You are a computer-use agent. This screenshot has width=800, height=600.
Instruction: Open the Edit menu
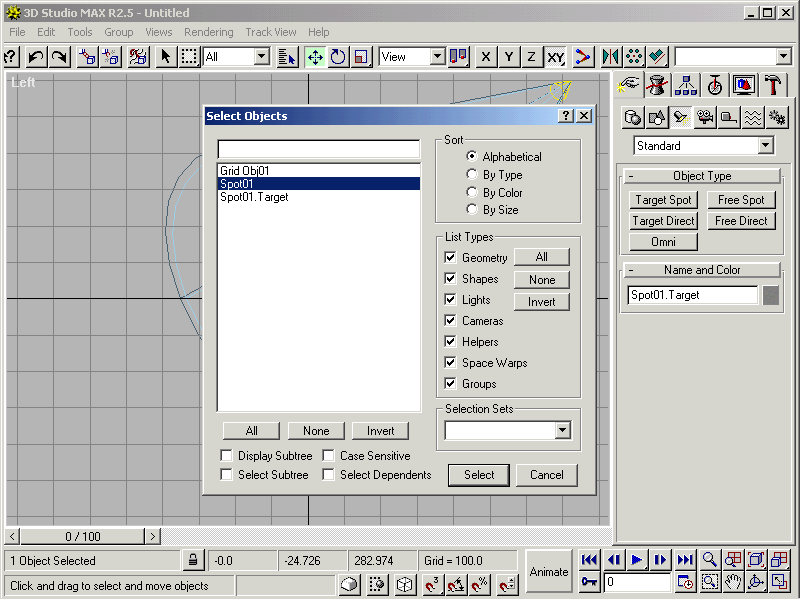pos(46,32)
